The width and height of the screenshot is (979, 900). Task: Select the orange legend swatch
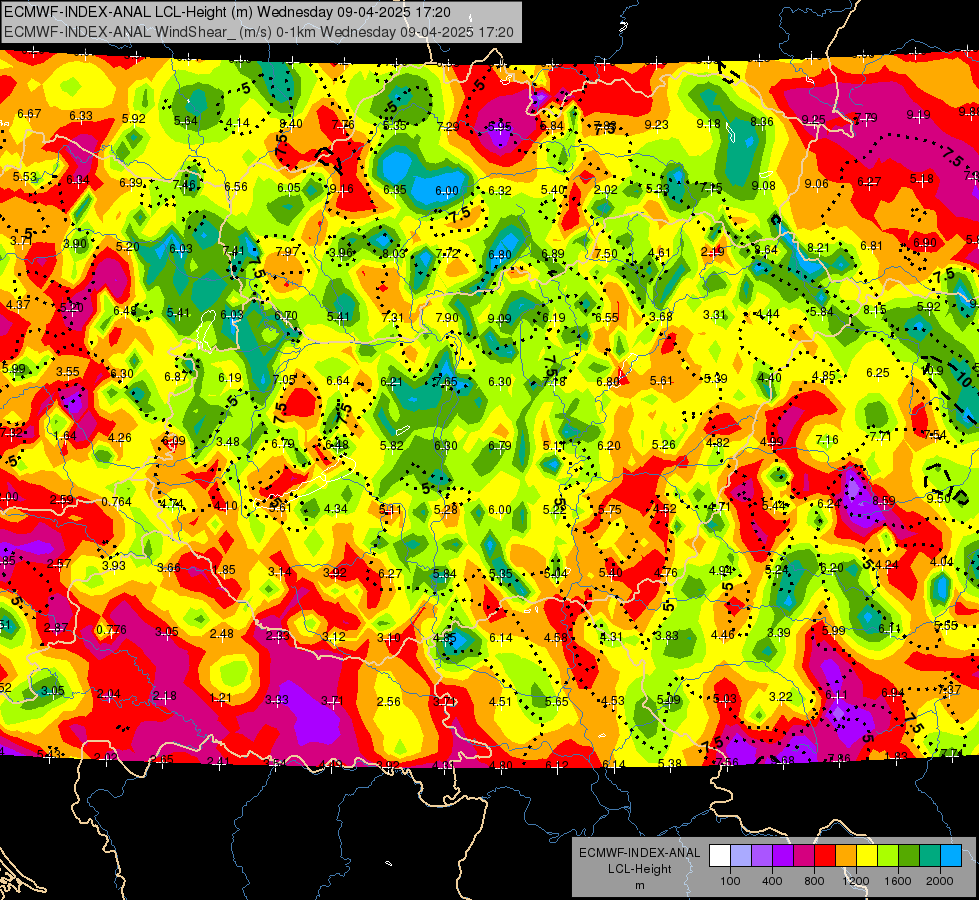(846, 856)
